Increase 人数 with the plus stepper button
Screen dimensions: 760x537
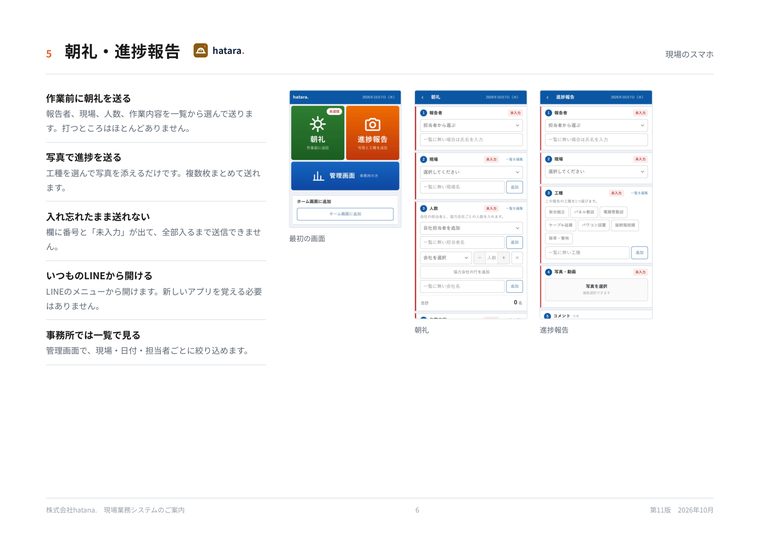tap(504, 257)
